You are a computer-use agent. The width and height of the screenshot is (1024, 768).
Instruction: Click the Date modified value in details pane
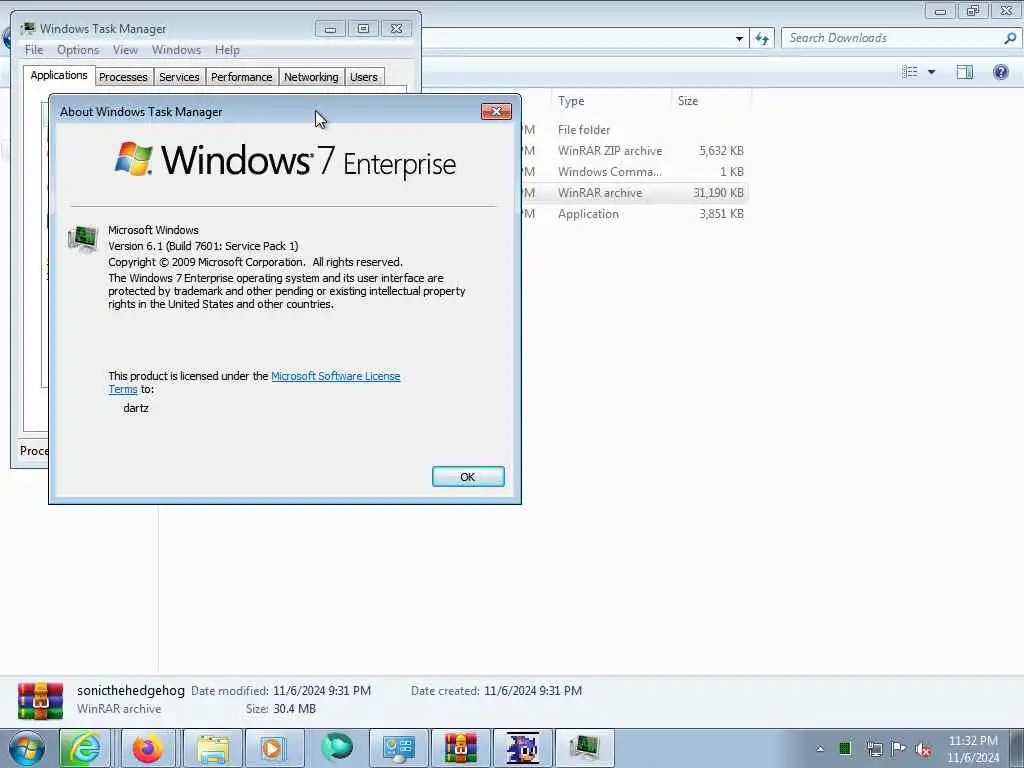322,691
